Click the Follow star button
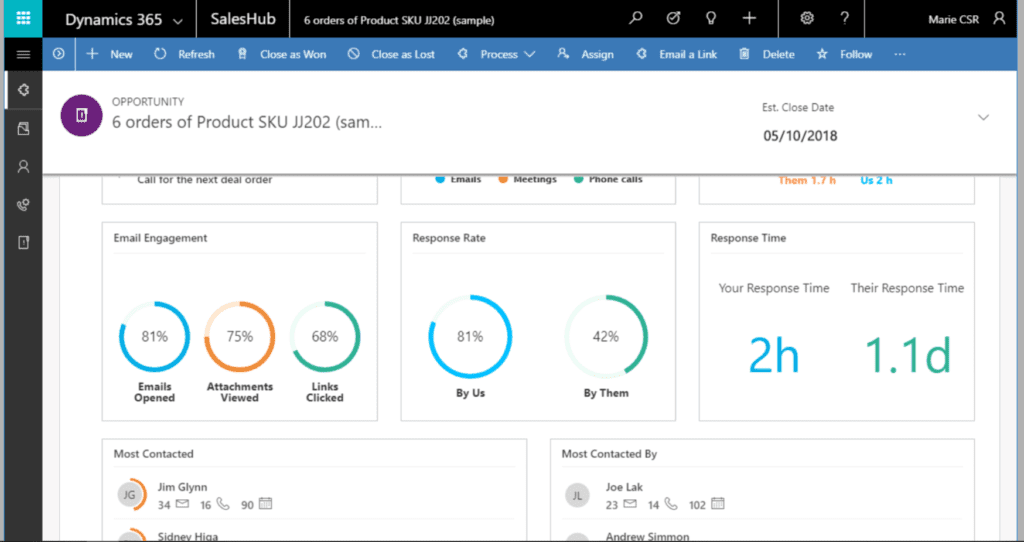 coord(845,54)
